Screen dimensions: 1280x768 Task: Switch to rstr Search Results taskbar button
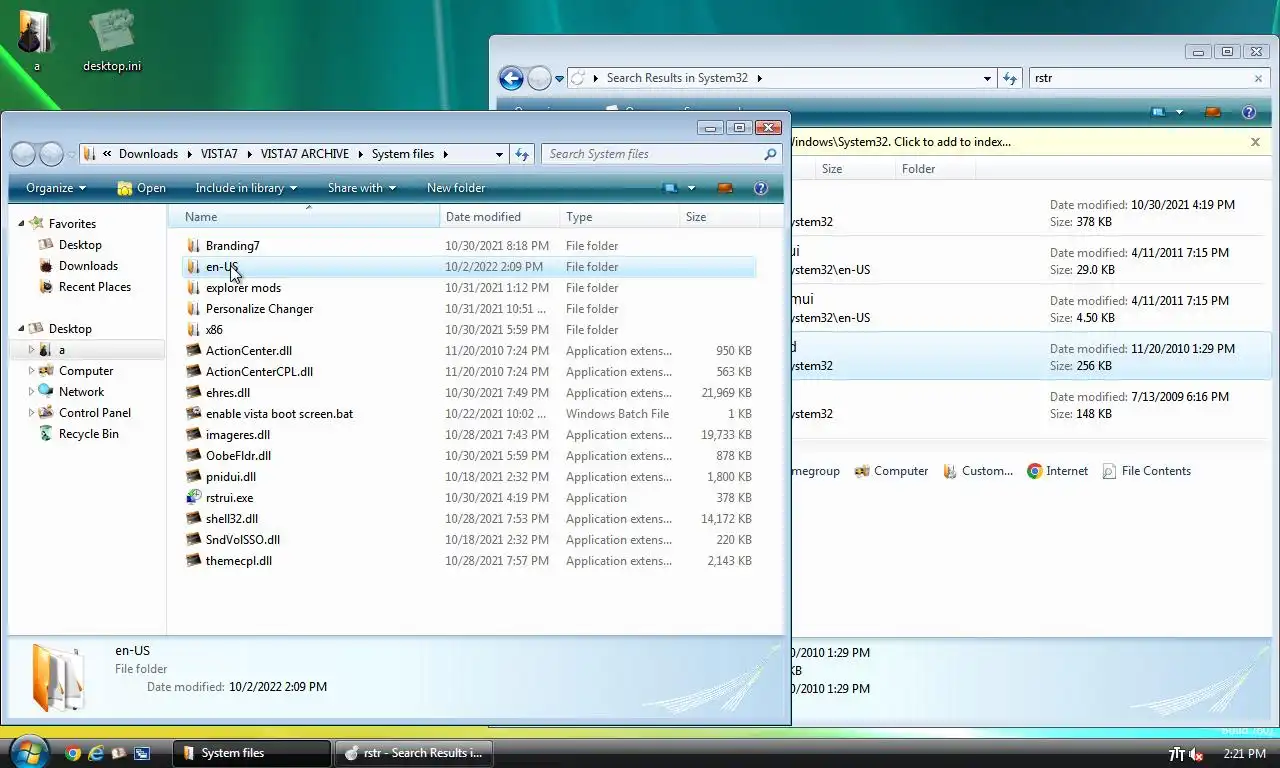413,753
